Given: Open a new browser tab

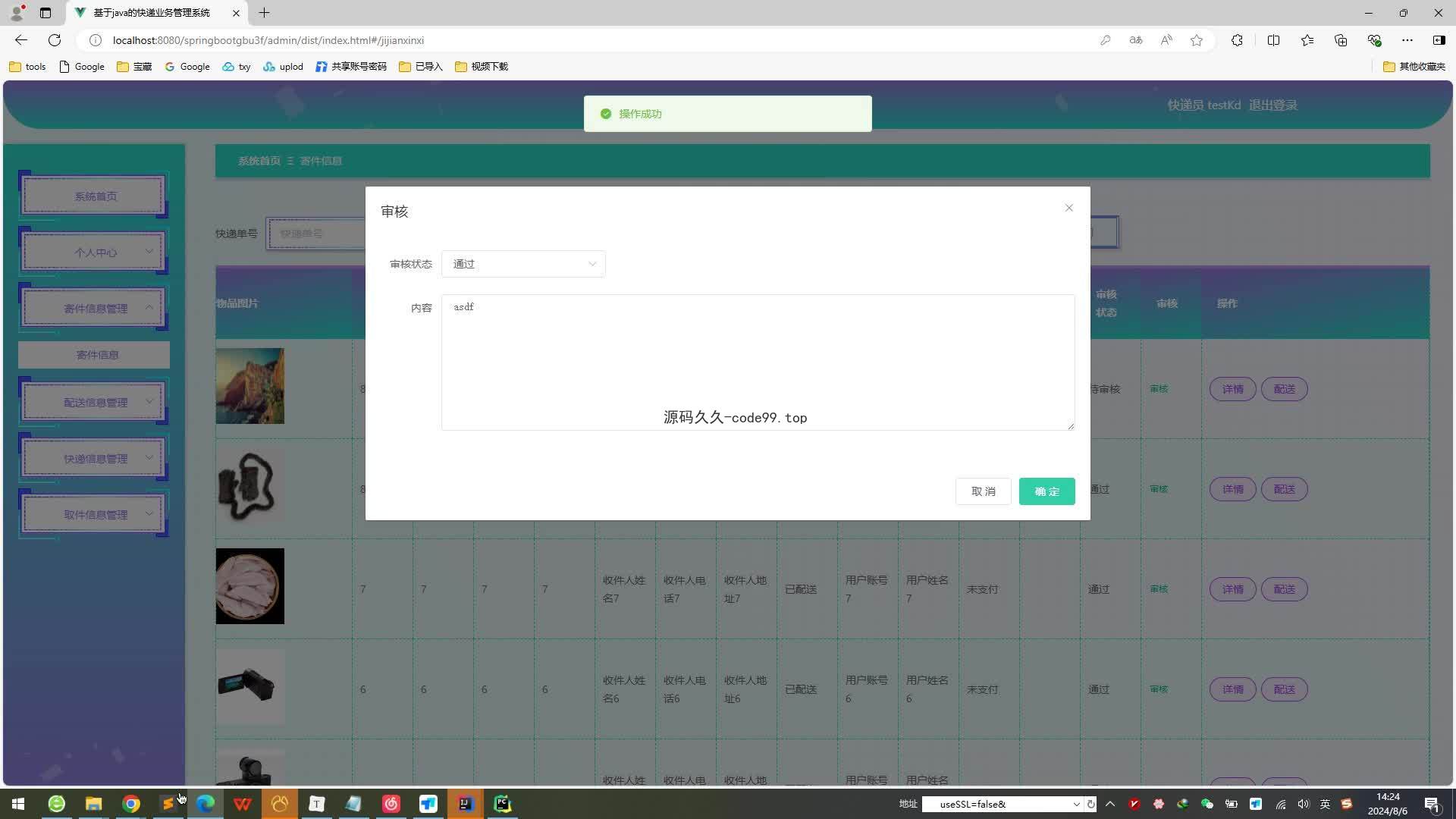Looking at the screenshot, I should 264,13.
